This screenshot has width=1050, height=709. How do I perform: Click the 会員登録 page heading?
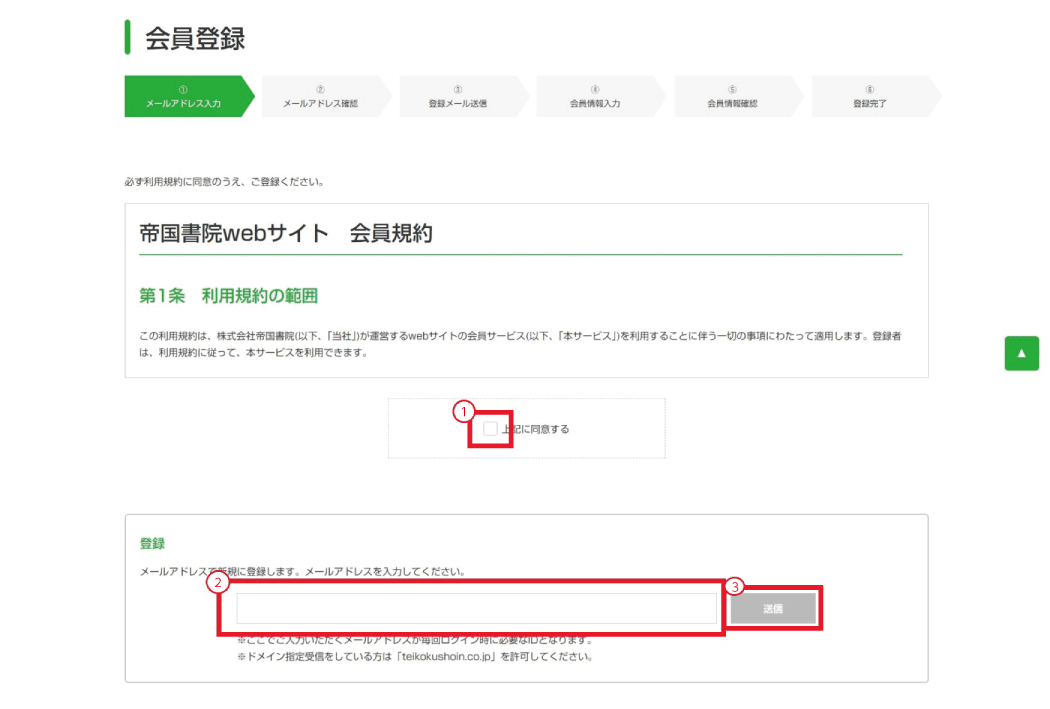click(x=195, y=38)
